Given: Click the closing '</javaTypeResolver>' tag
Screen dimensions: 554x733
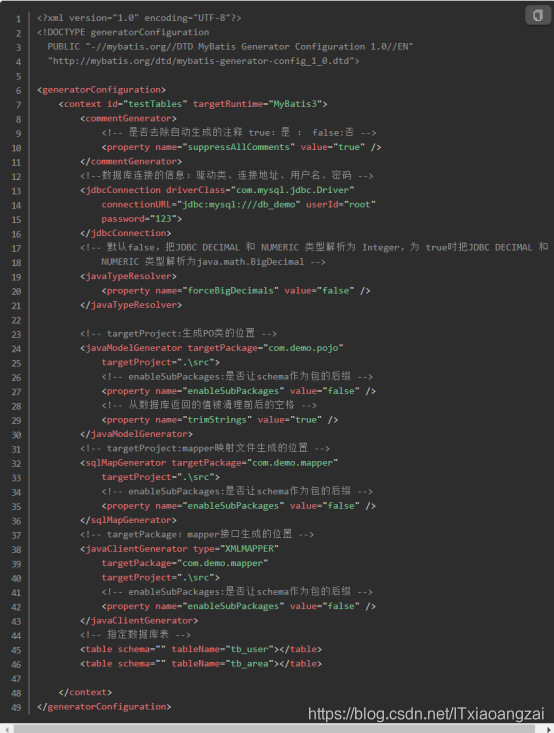Looking at the screenshot, I should (x=131, y=305).
